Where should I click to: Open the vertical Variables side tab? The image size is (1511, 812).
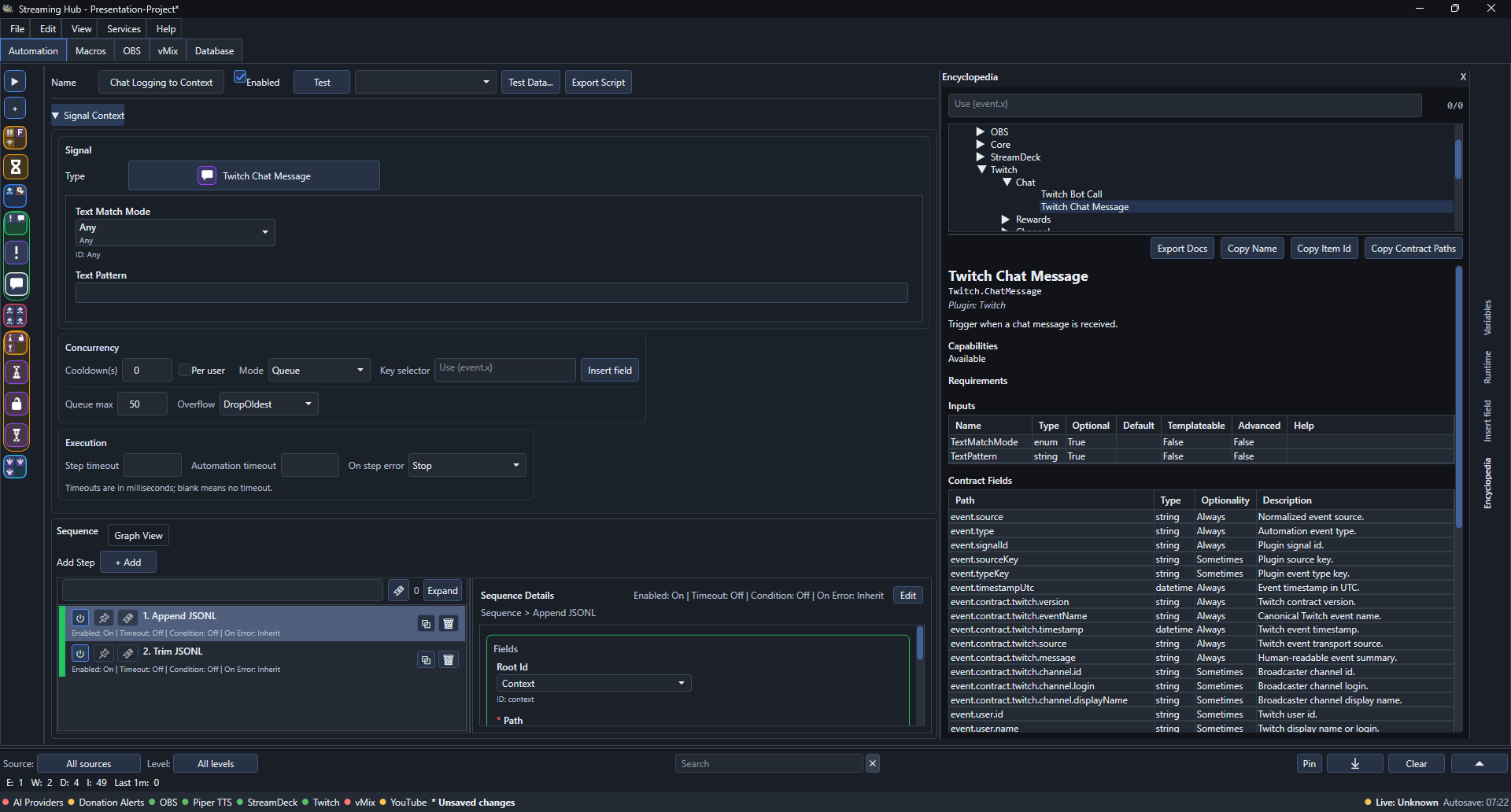[1487, 318]
